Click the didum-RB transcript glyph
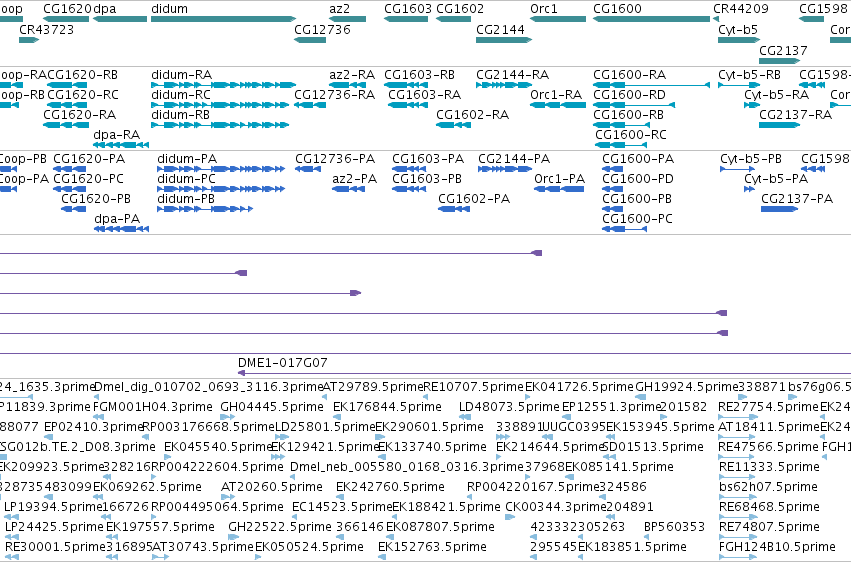Screen dimensions: 851x562 coord(220,125)
